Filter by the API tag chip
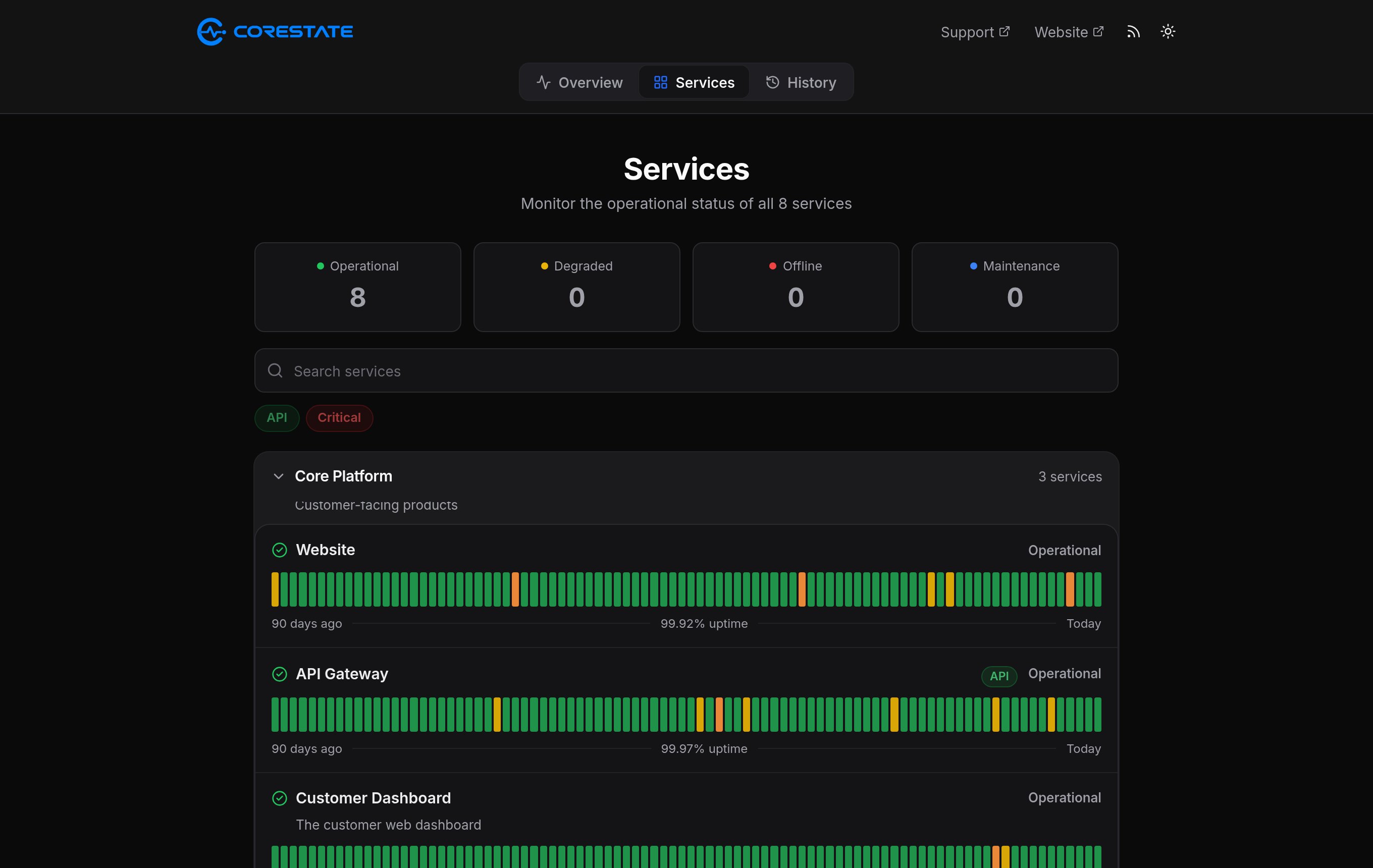 click(277, 418)
